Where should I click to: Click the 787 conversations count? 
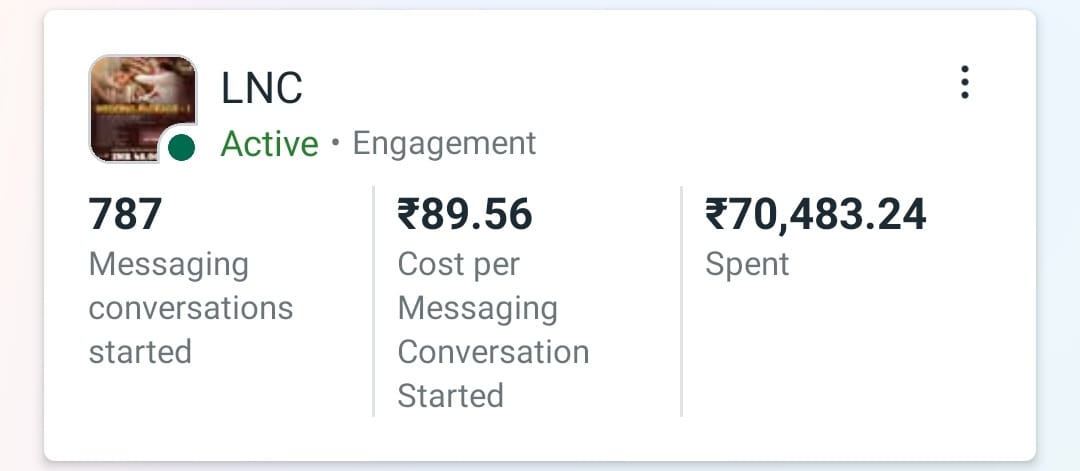(x=125, y=214)
